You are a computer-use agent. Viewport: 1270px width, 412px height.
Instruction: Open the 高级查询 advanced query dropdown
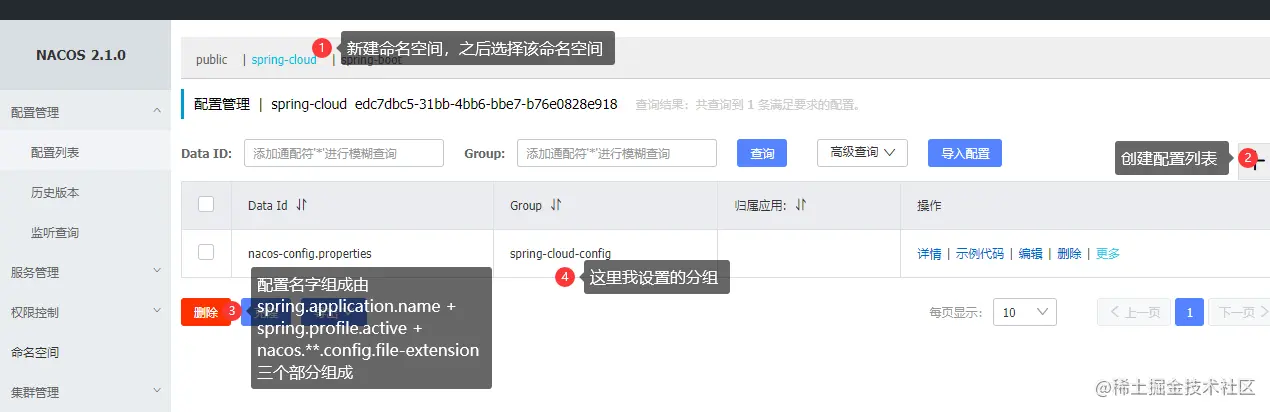(862, 152)
